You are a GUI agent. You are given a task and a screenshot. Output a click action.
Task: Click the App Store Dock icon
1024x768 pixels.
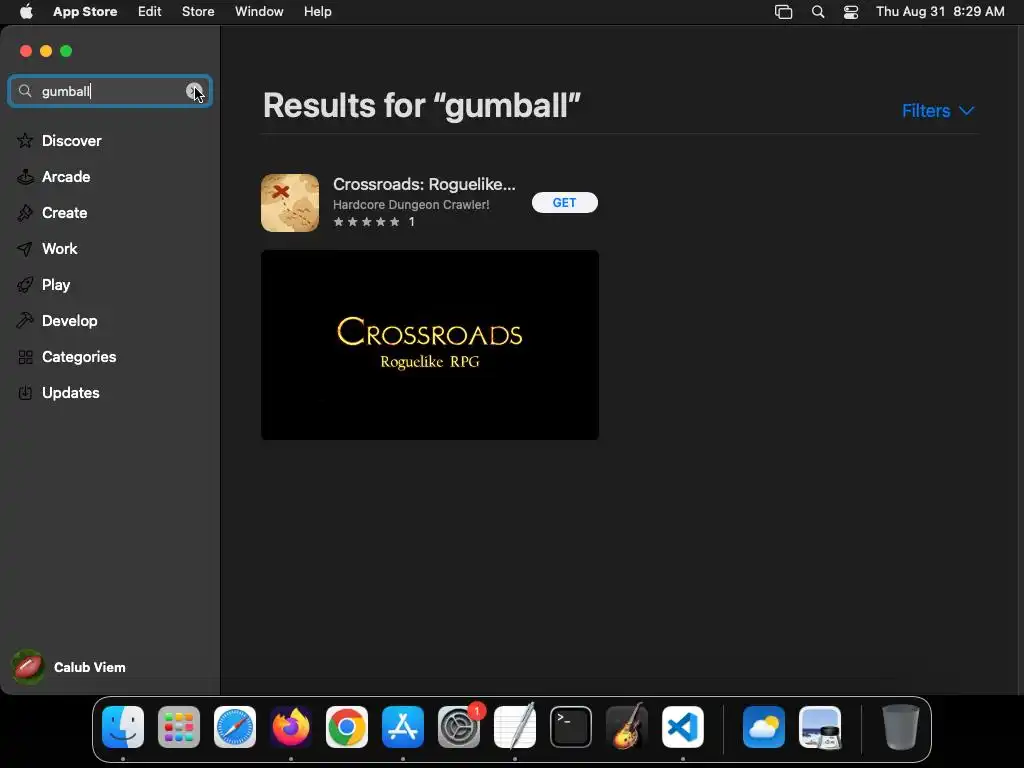(x=403, y=727)
